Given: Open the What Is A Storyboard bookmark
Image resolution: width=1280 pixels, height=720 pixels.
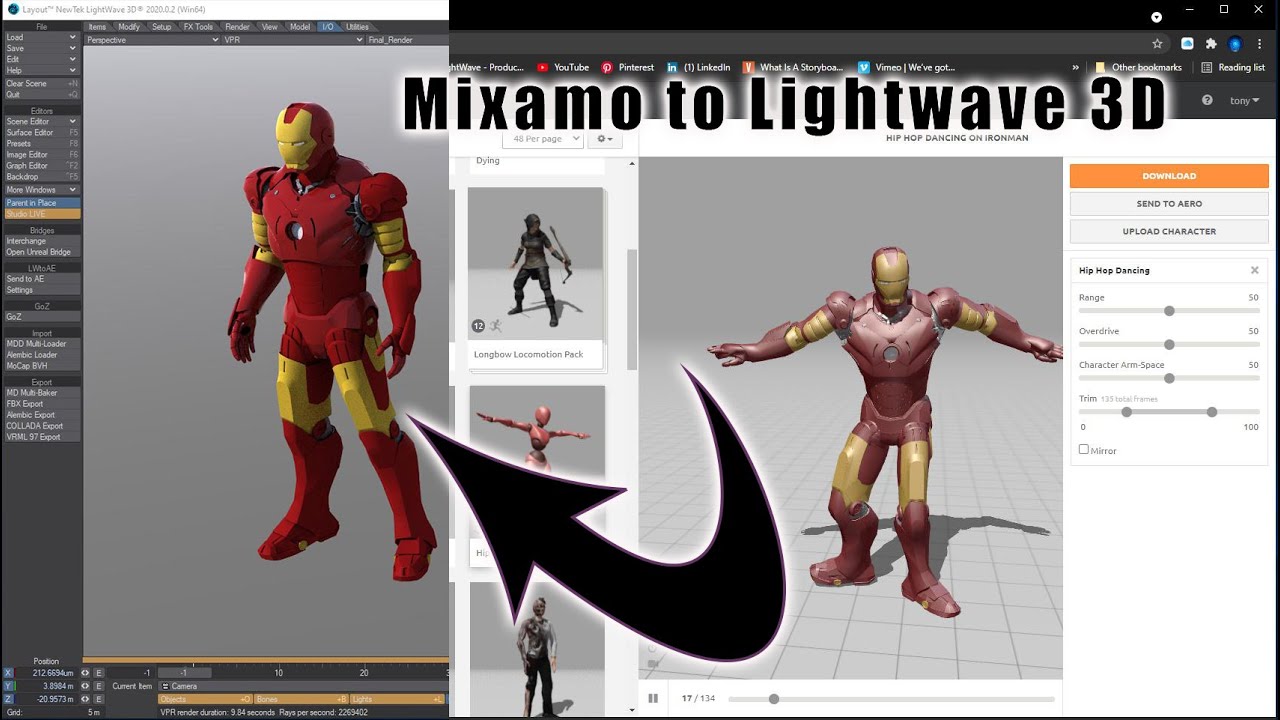Looking at the screenshot, I should coord(793,67).
